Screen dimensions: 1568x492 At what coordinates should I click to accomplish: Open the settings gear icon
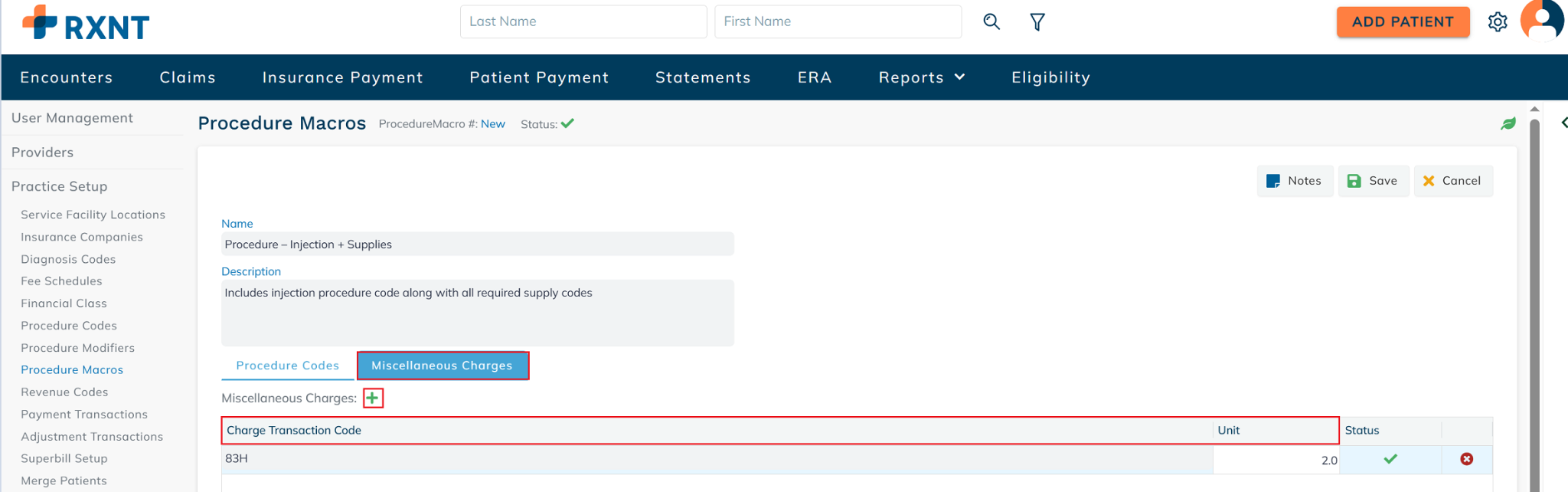coord(1498,22)
